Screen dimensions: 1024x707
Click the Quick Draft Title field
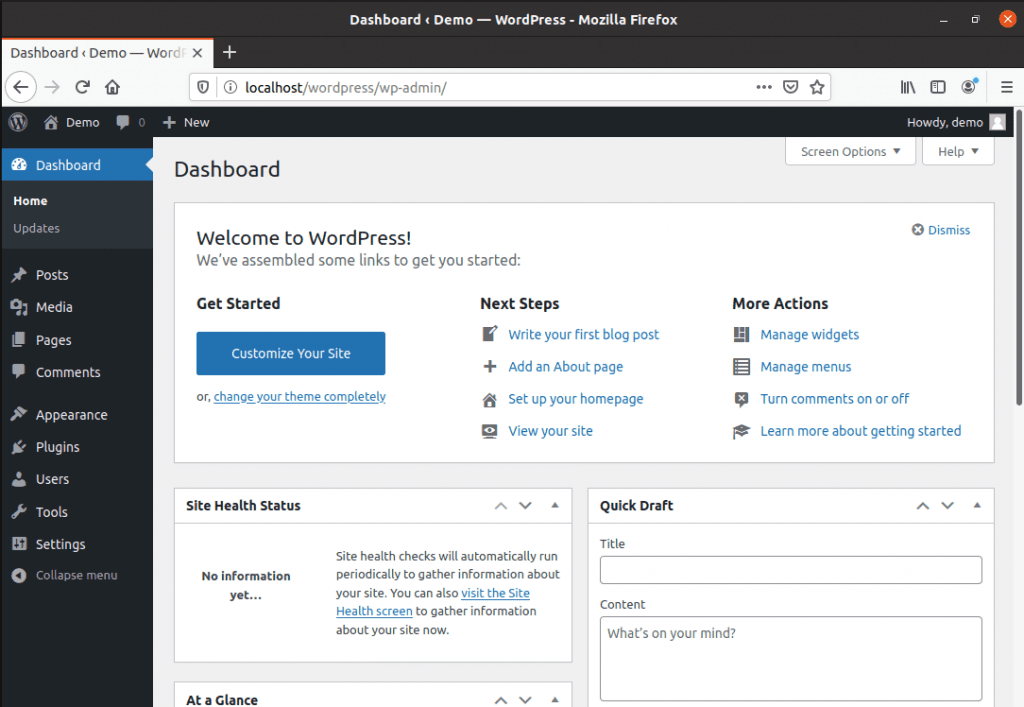click(790, 570)
